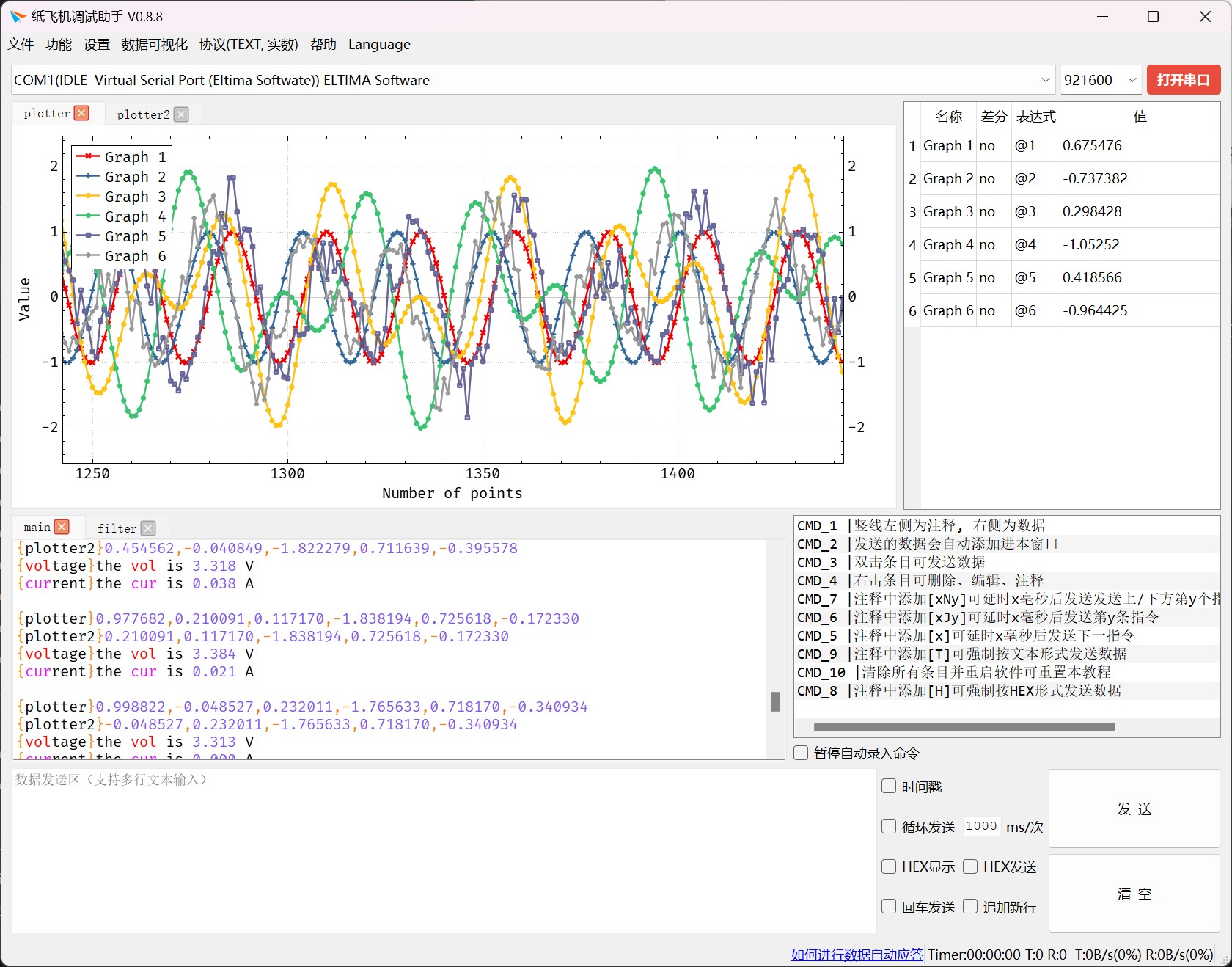Click the 发送 button
Viewport: 1232px width, 967px height.
[1134, 809]
